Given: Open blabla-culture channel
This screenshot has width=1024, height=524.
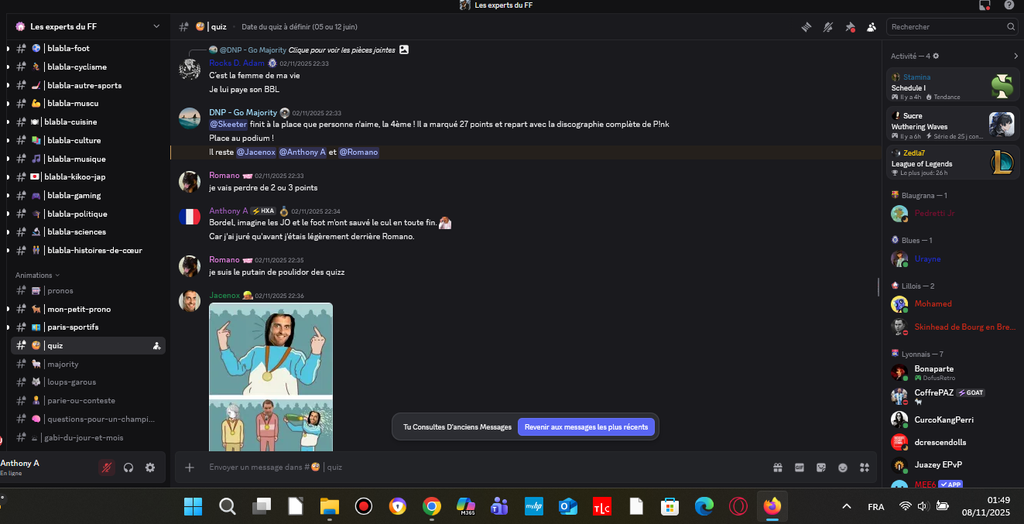Looking at the screenshot, I should [88, 140].
